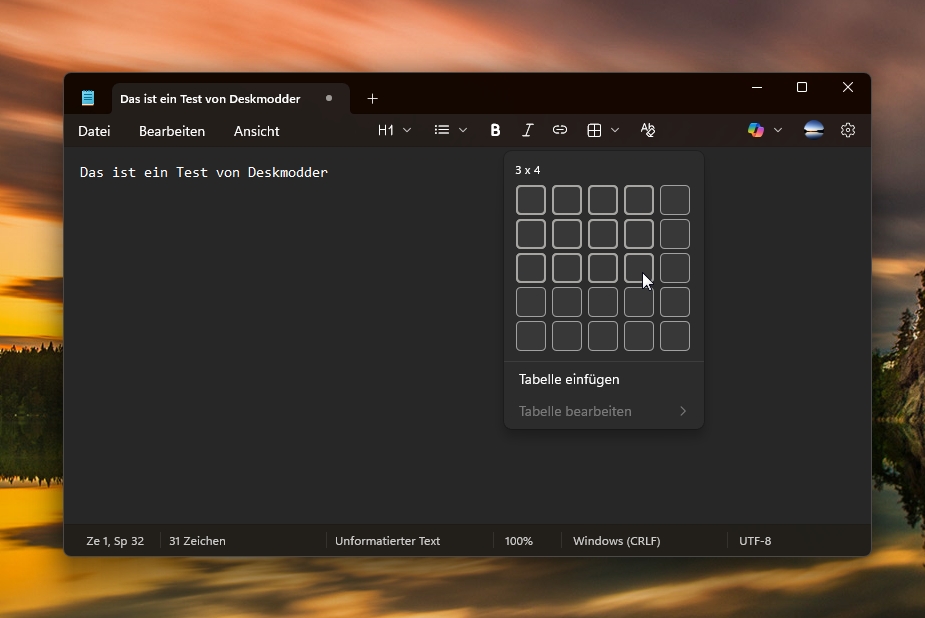Open the Copilot chevron dropdown
The width and height of the screenshot is (925, 618).
click(779, 130)
